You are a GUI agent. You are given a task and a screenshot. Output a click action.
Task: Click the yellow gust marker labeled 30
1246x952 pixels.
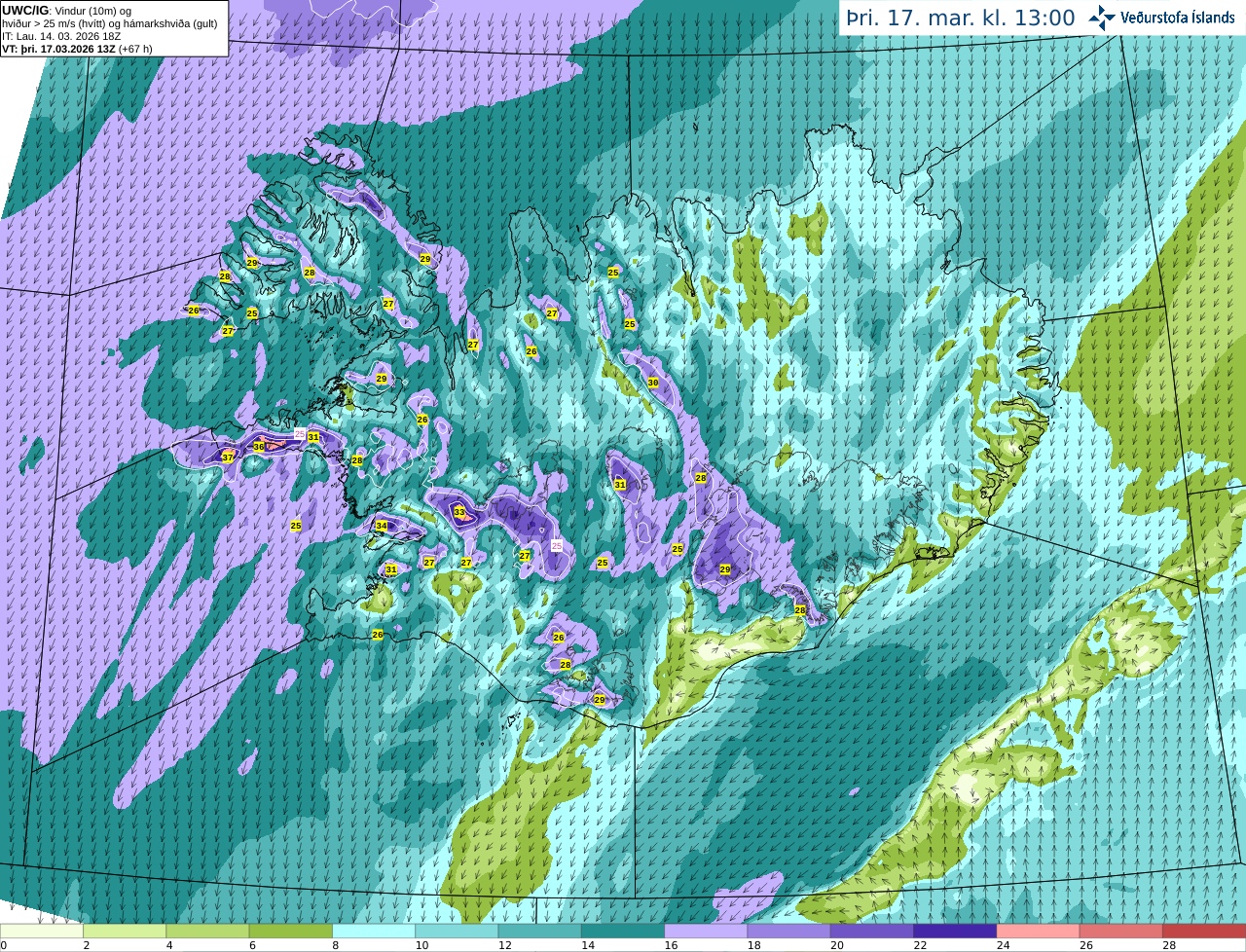[x=653, y=383]
